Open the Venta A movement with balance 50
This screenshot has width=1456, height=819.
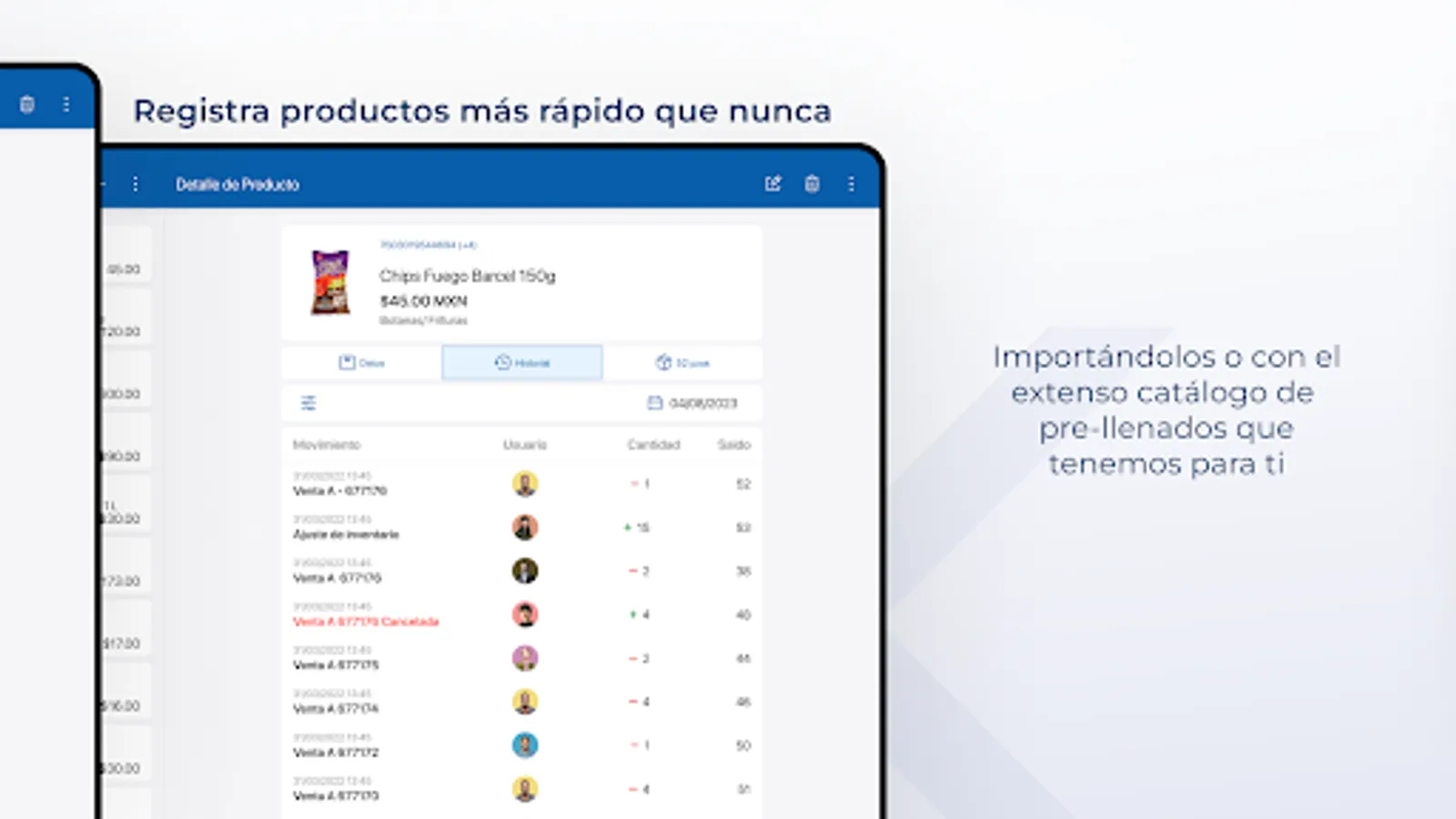pyautogui.click(x=521, y=746)
